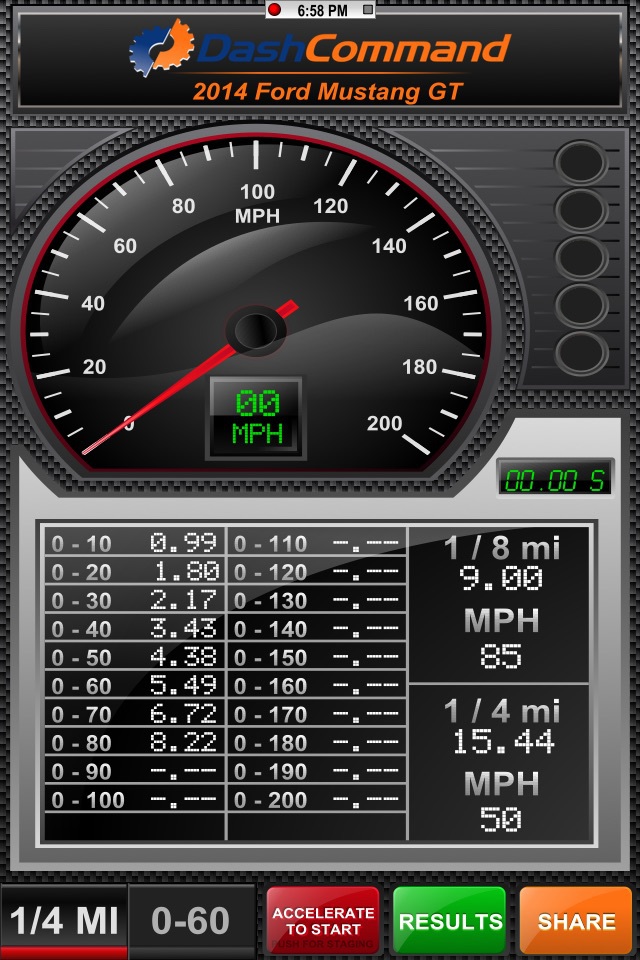Viewport: 640px width, 960px height.
Task: Select the 0 - 10 time 0.99
Action: (183, 542)
